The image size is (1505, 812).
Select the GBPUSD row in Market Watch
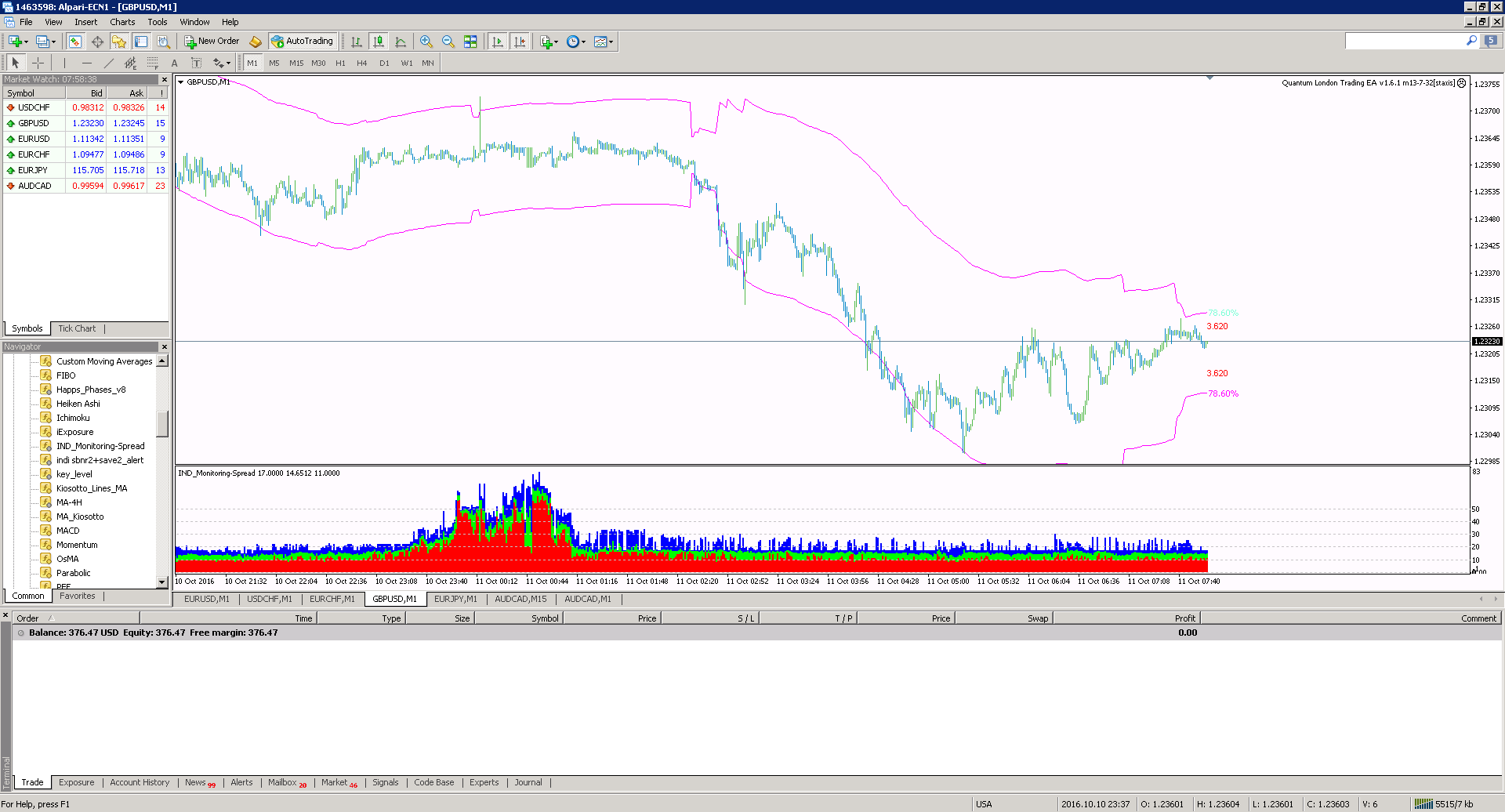pyautogui.click(x=86, y=123)
